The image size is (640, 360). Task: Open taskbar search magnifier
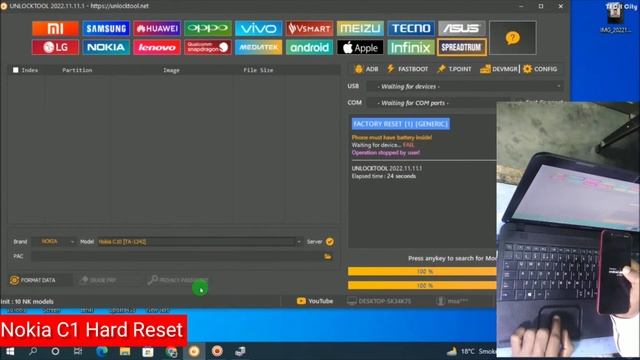(x=33, y=351)
